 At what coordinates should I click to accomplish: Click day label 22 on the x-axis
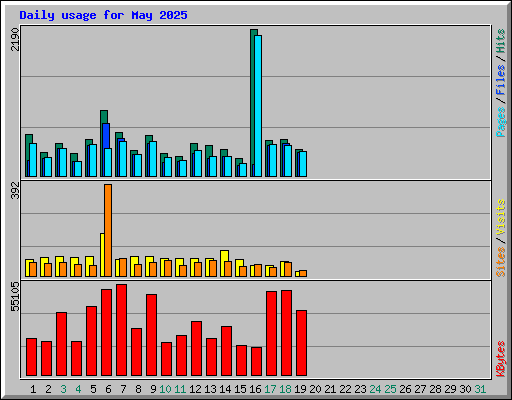click(345, 389)
